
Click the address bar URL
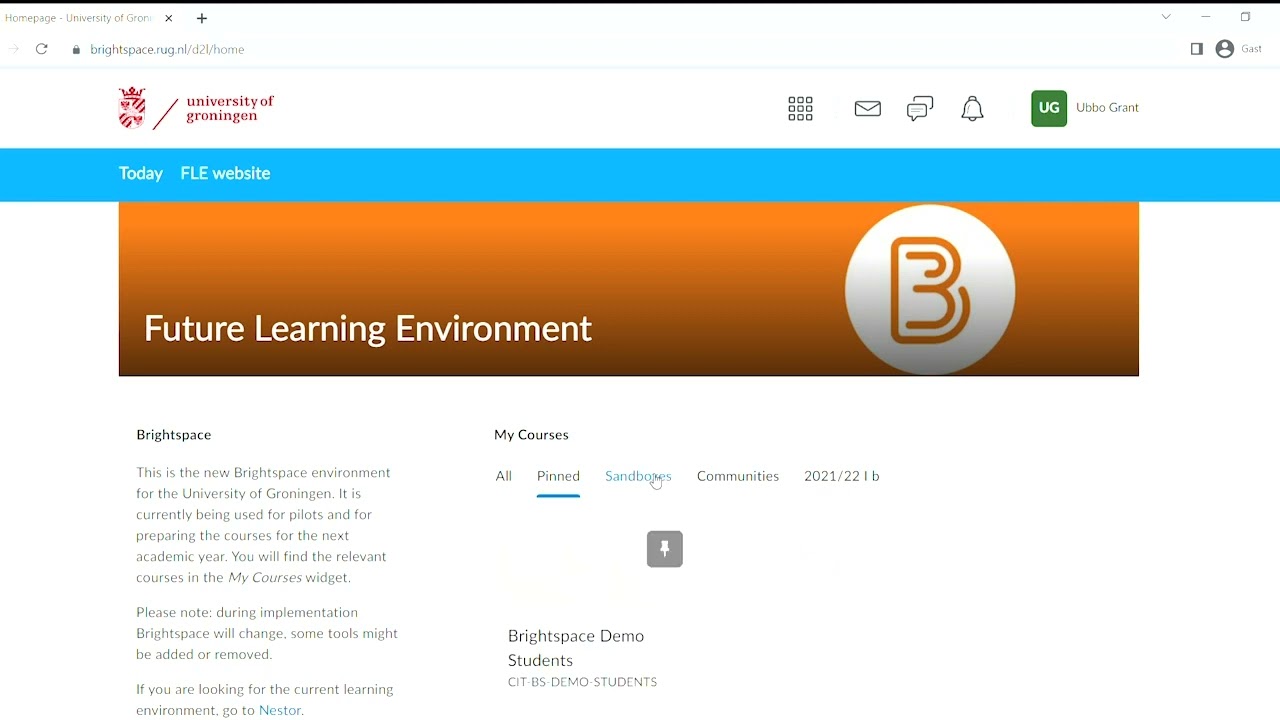168,50
